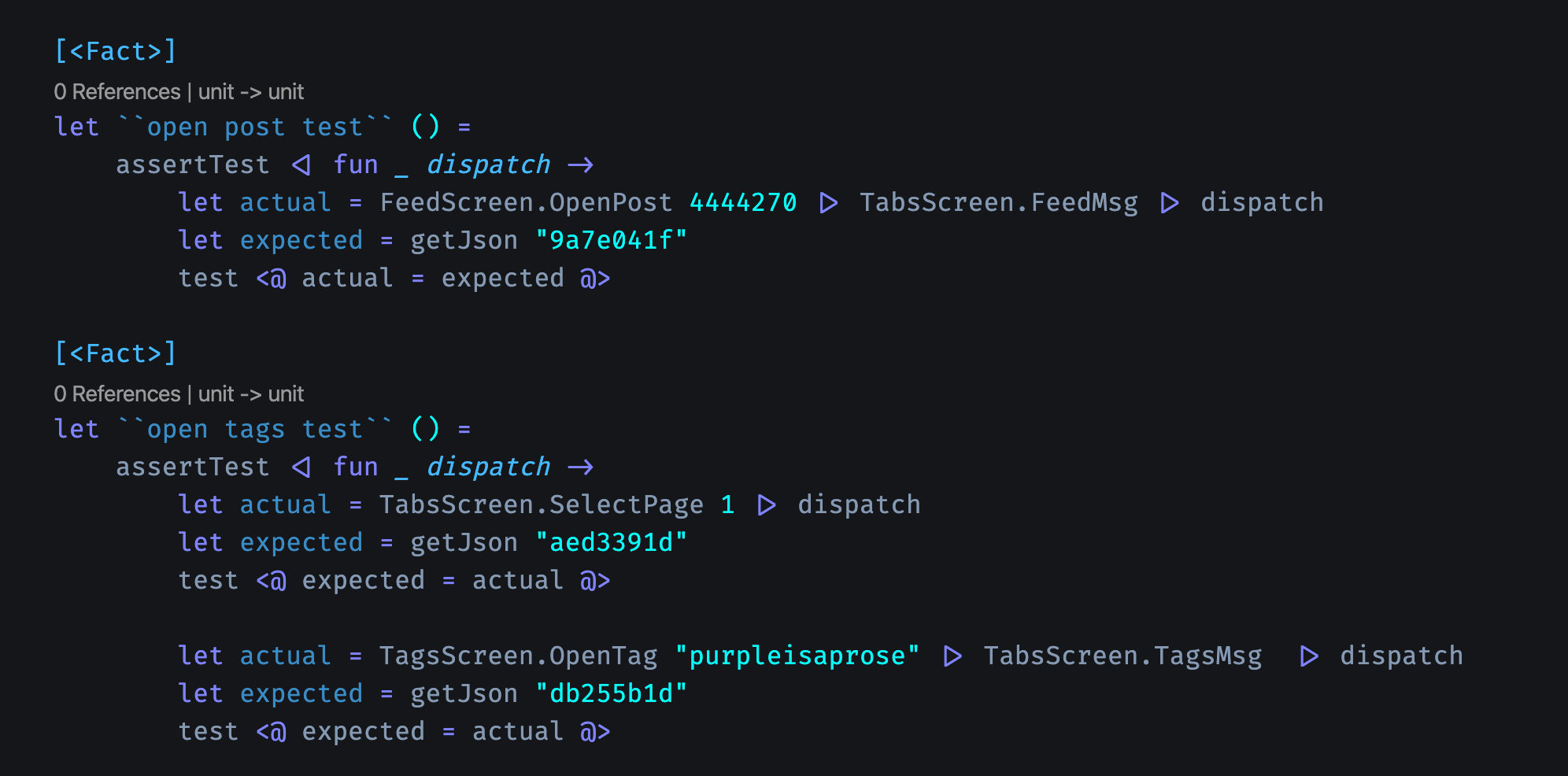1568x776 pixels.
Task: Click the function name open tags test
Action: click(254, 429)
